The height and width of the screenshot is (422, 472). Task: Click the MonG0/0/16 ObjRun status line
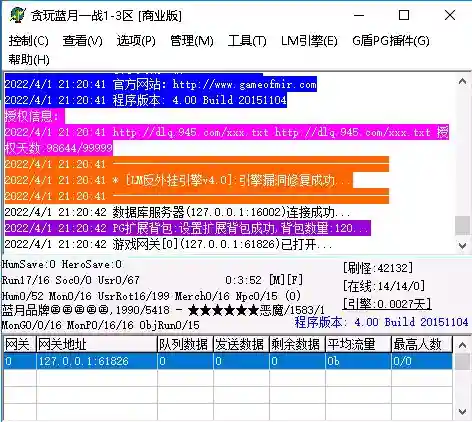tap(101, 325)
